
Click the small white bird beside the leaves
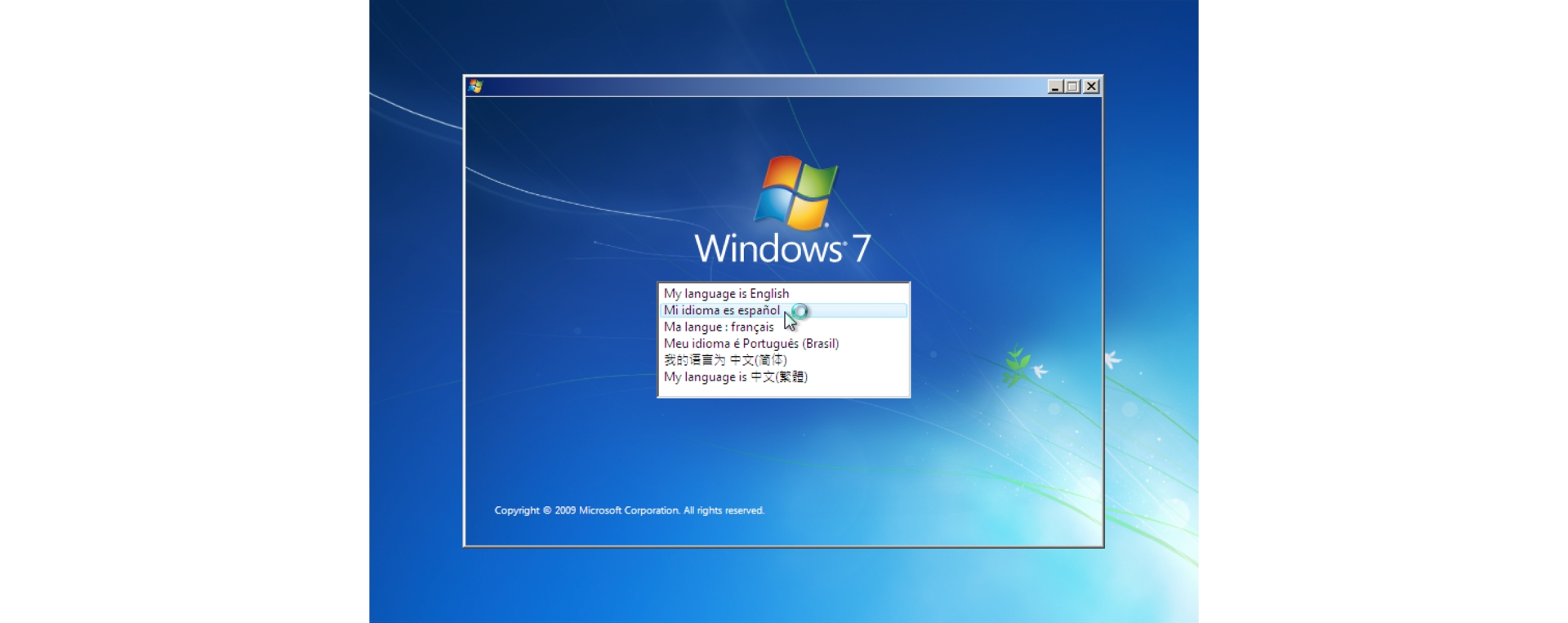click(1040, 372)
